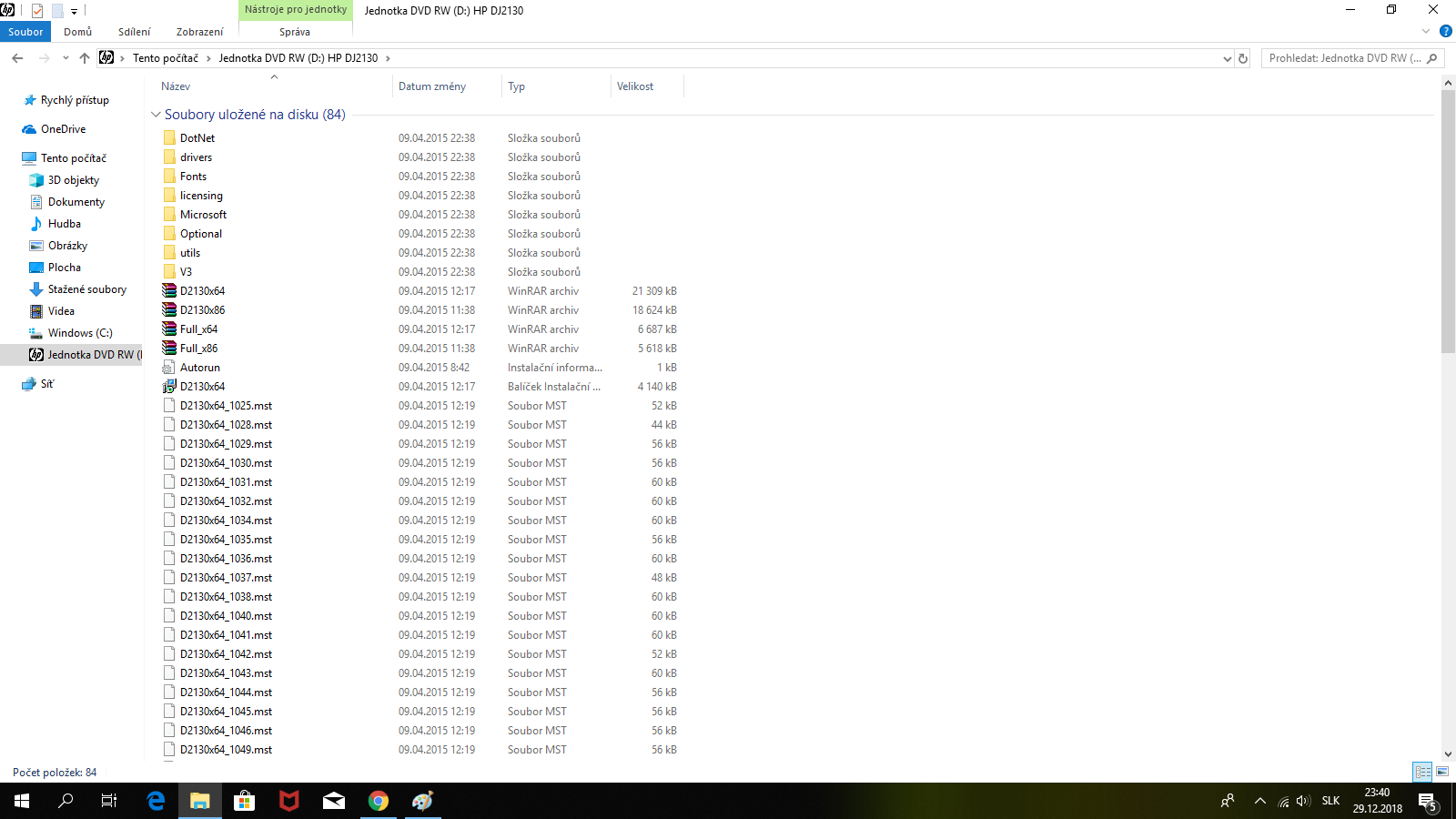Select 'Rychlý přístup' in the navigation pane

pyautogui.click(x=75, y=100)
